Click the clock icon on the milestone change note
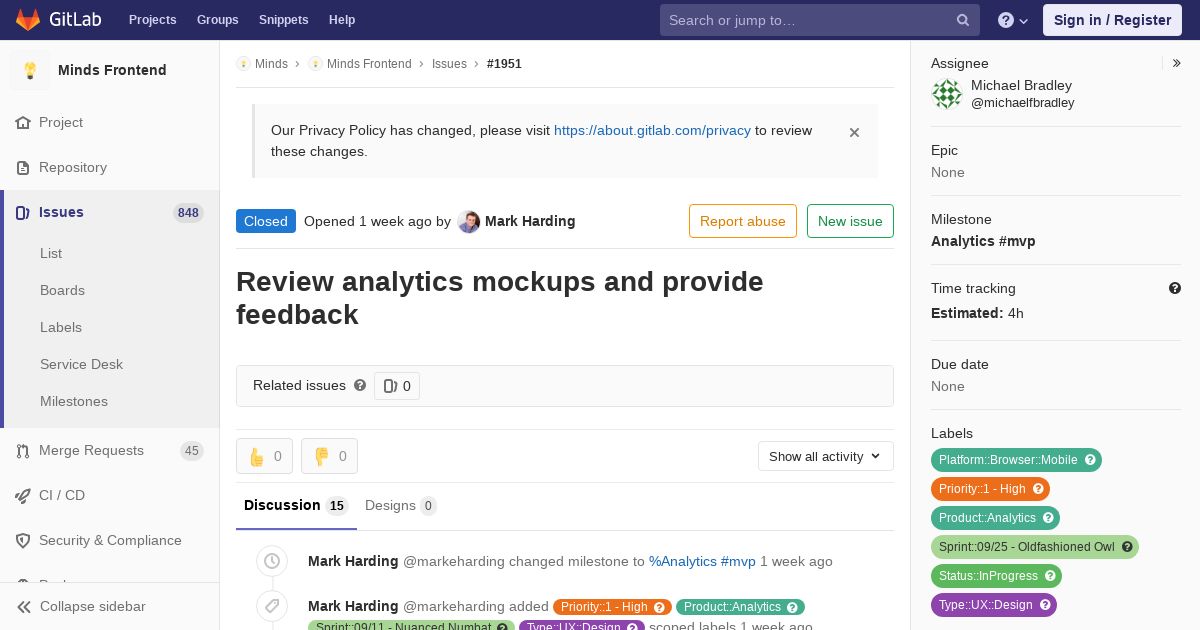Viewport: 1200px width, 630px height. pos(272,561)
